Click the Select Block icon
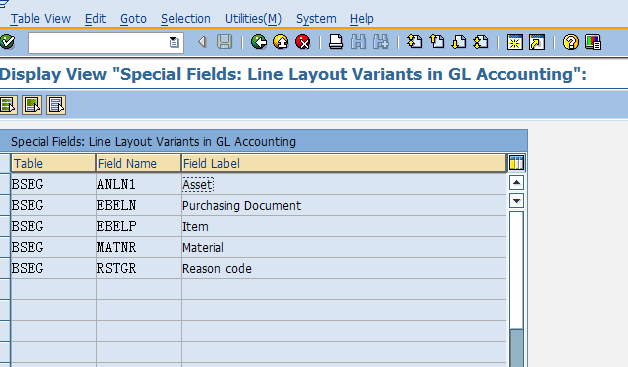Image resolution: width=628 pixels, height=367 pixels. point(32,105)
